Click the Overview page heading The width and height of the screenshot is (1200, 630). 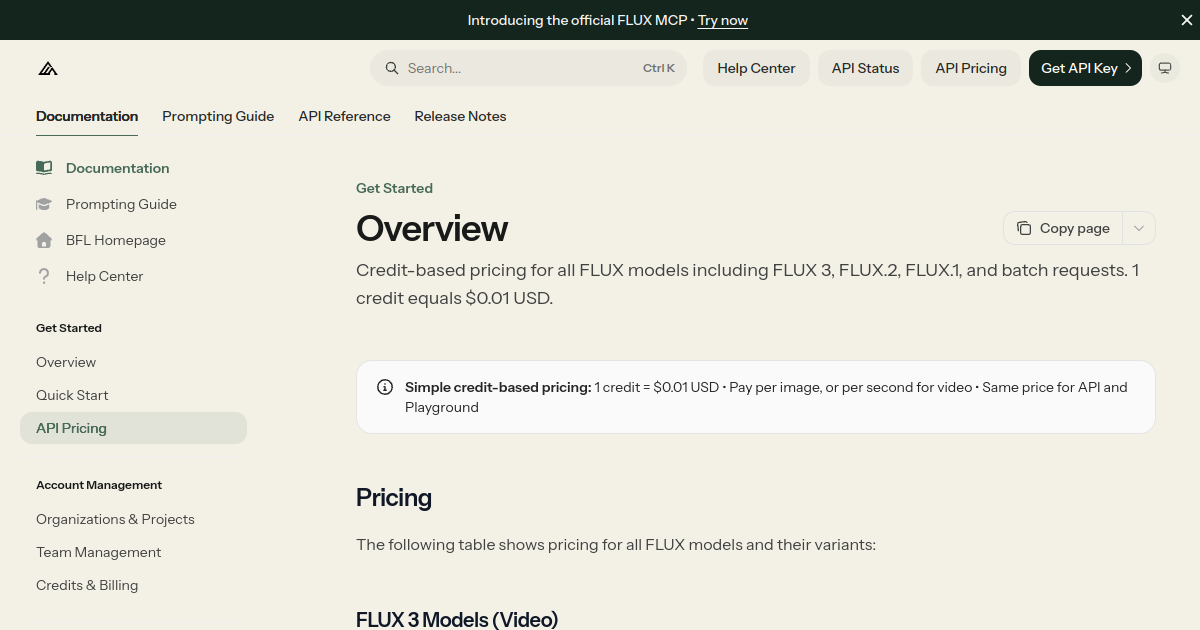coord(432,229)
